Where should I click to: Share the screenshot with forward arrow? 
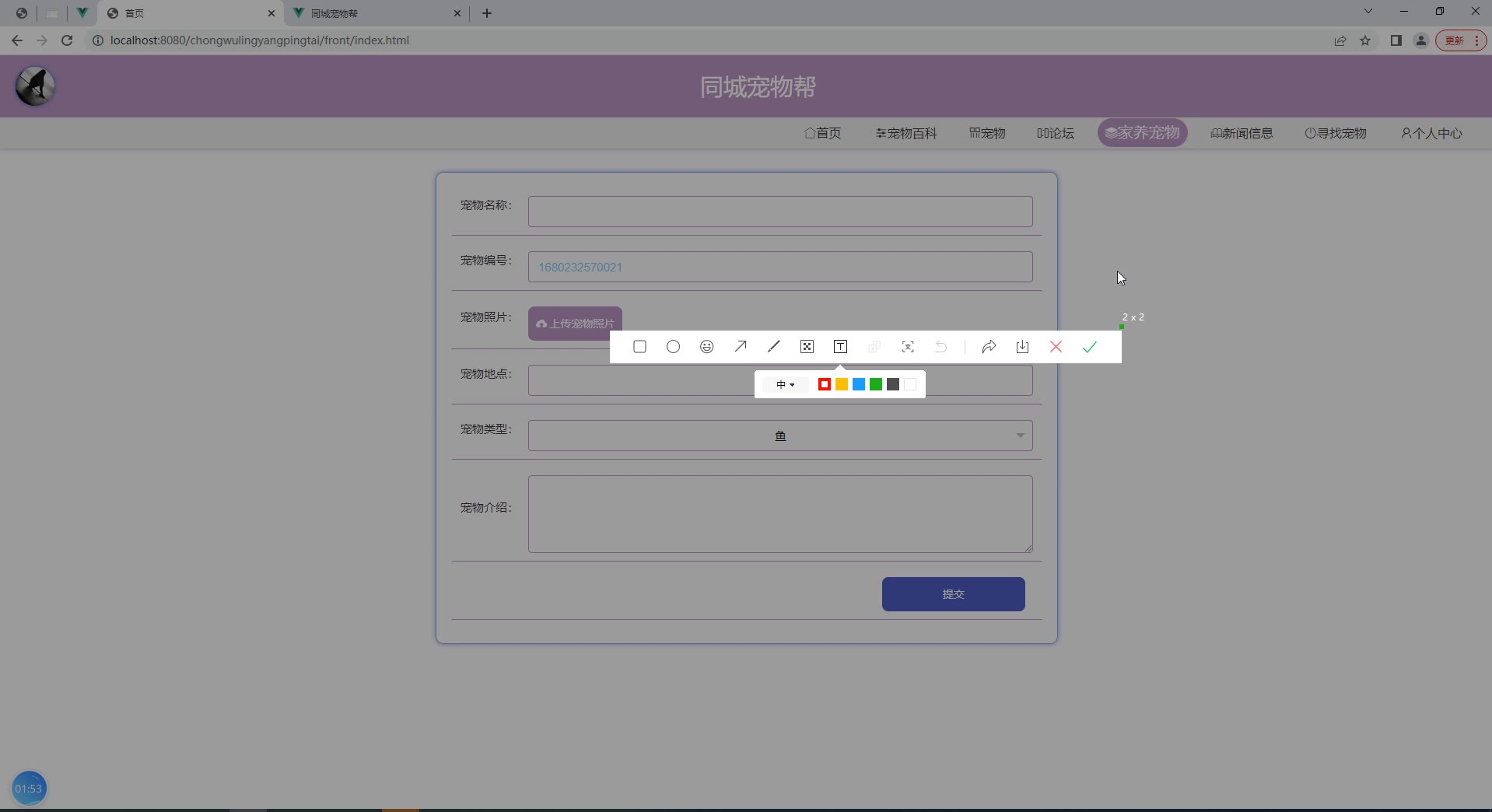989,347
